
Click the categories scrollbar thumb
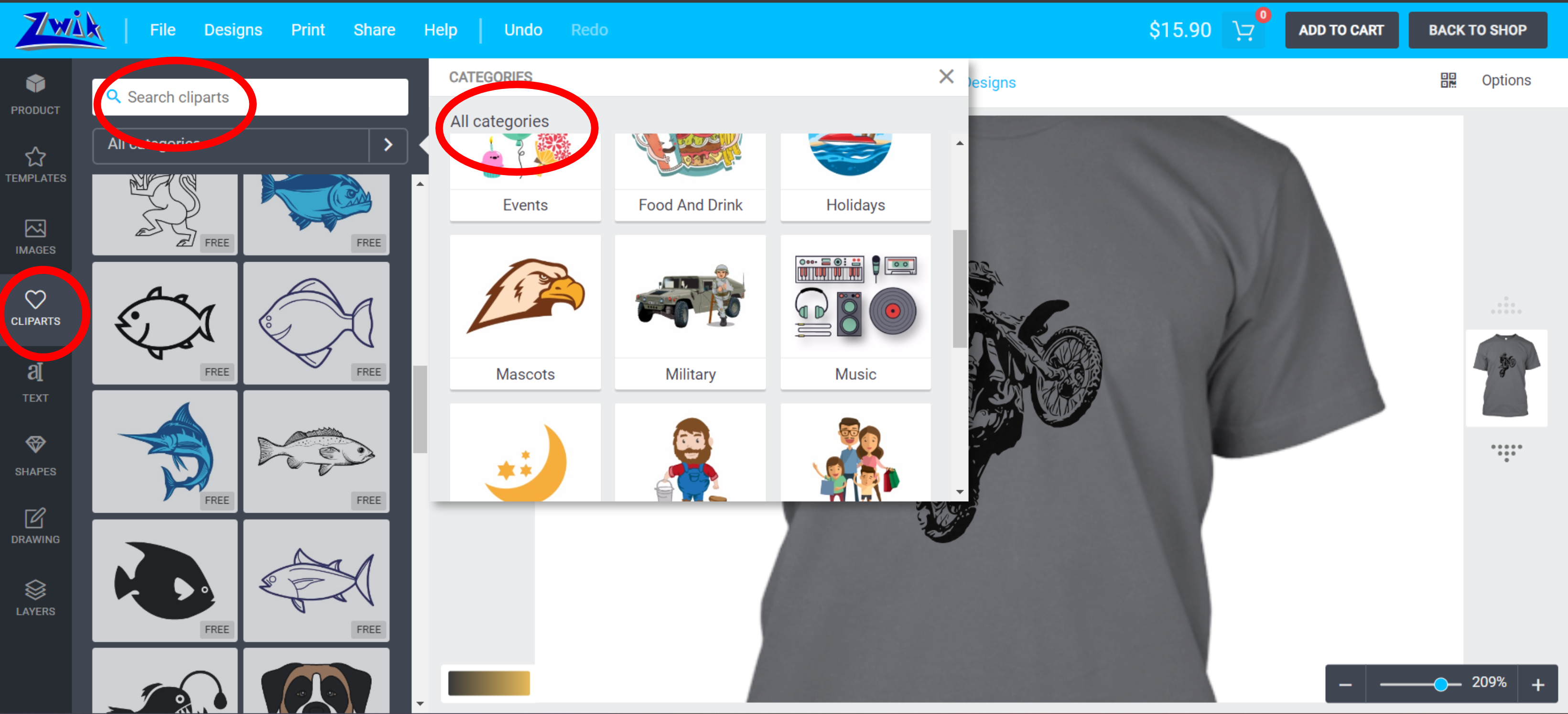(959, 289)
